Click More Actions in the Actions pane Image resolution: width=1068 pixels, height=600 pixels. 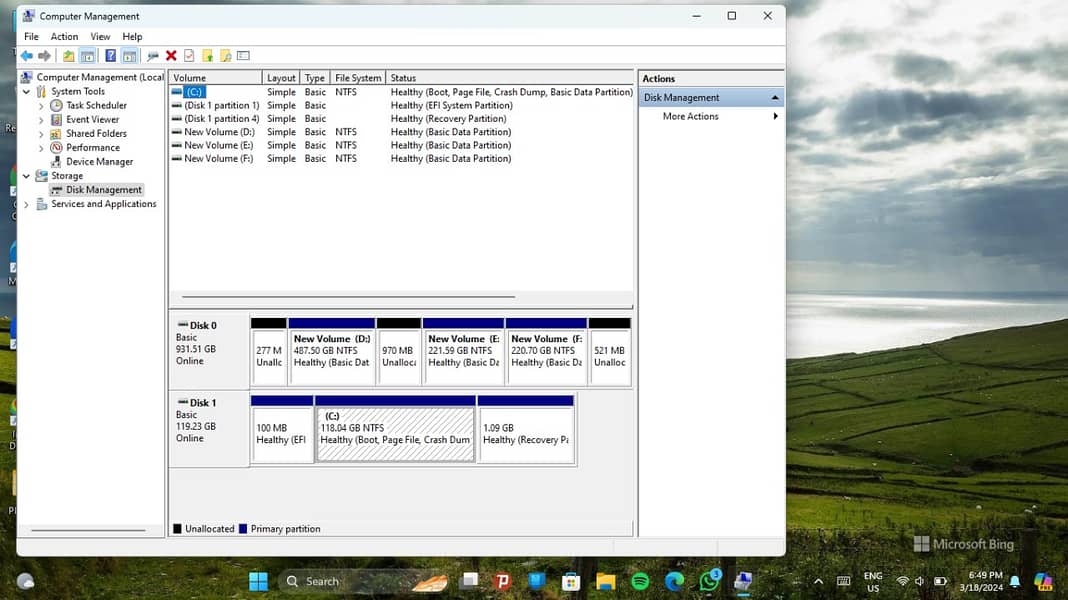click(x=690, y=117)
